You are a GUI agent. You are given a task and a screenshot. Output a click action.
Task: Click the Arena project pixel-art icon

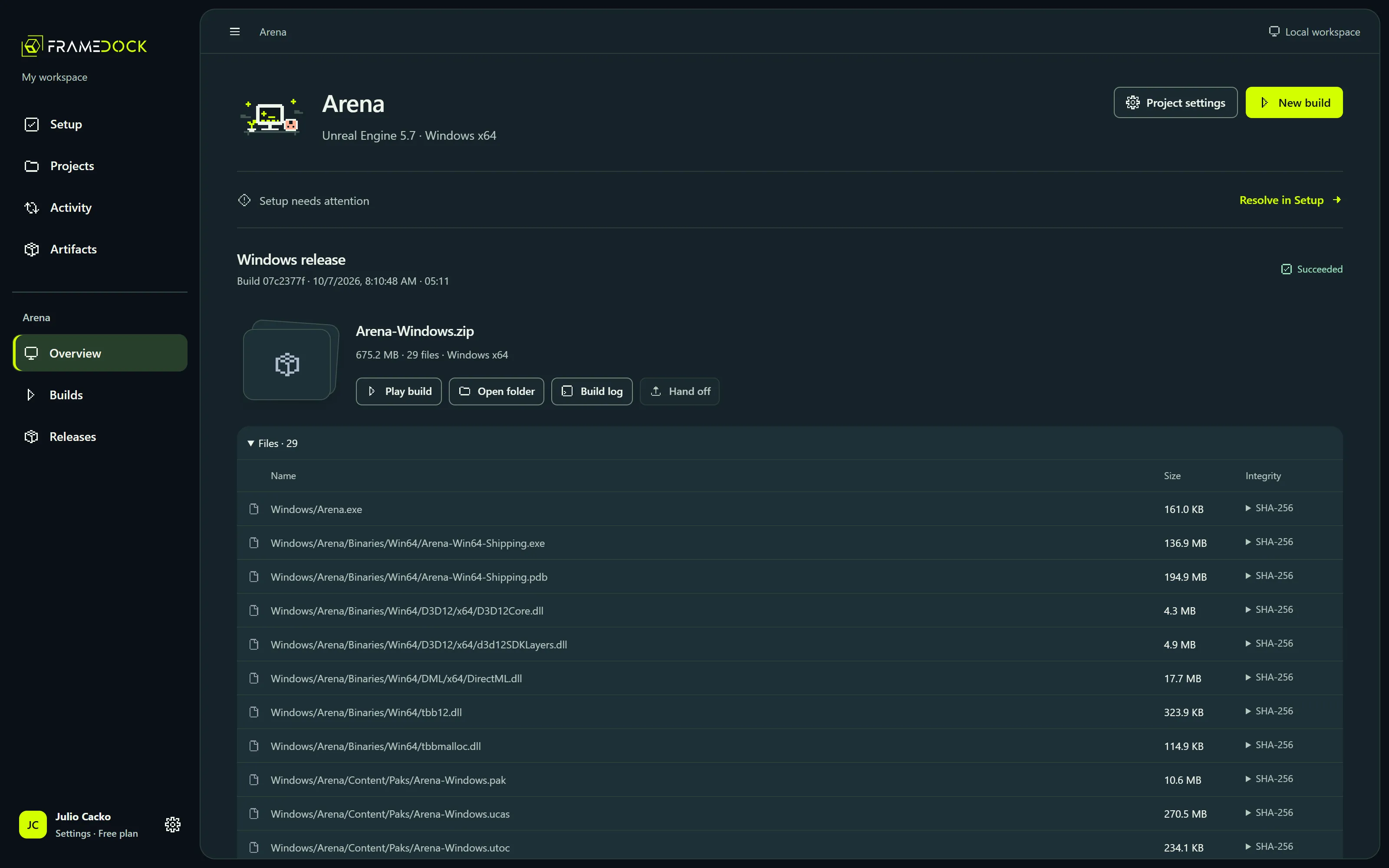click(x=271, y=117)
